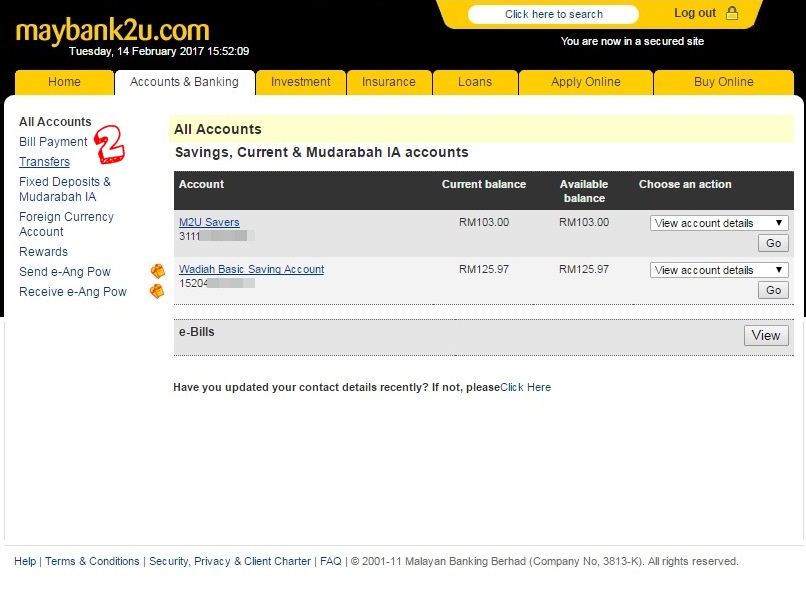Image resolution: width=806 pixels, height=613 pixels.
Task: Click the lock icon beside Log out
Action: 731,13
